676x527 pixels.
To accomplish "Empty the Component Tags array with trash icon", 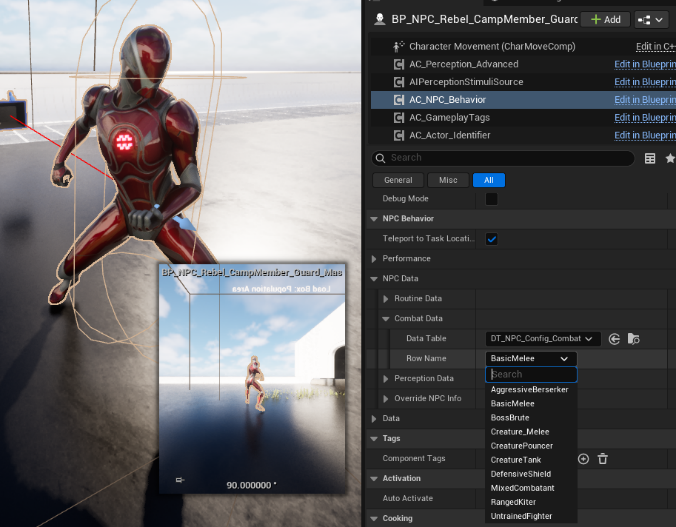I will [603, 458].
